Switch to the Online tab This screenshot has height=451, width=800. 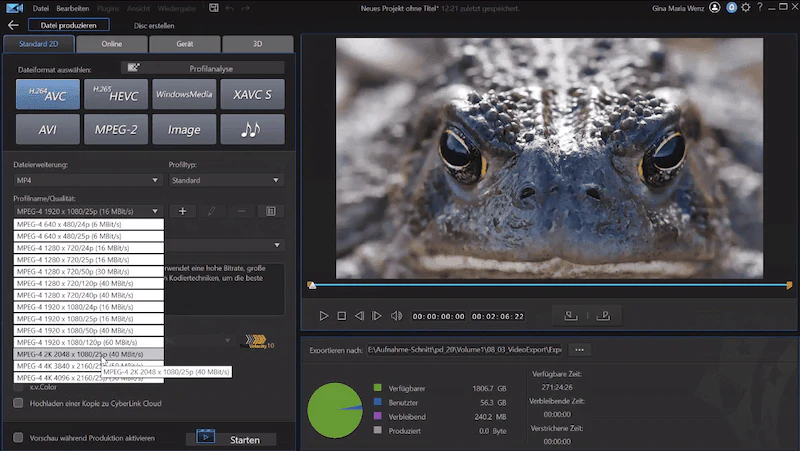(111, 44)
